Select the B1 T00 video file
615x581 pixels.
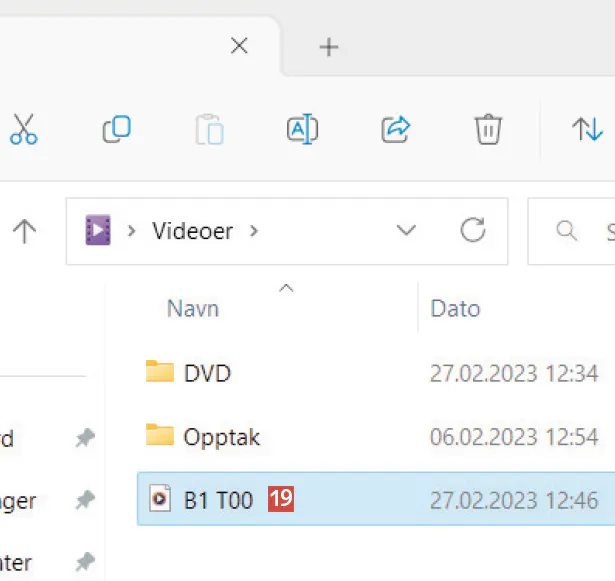(218, 499)
